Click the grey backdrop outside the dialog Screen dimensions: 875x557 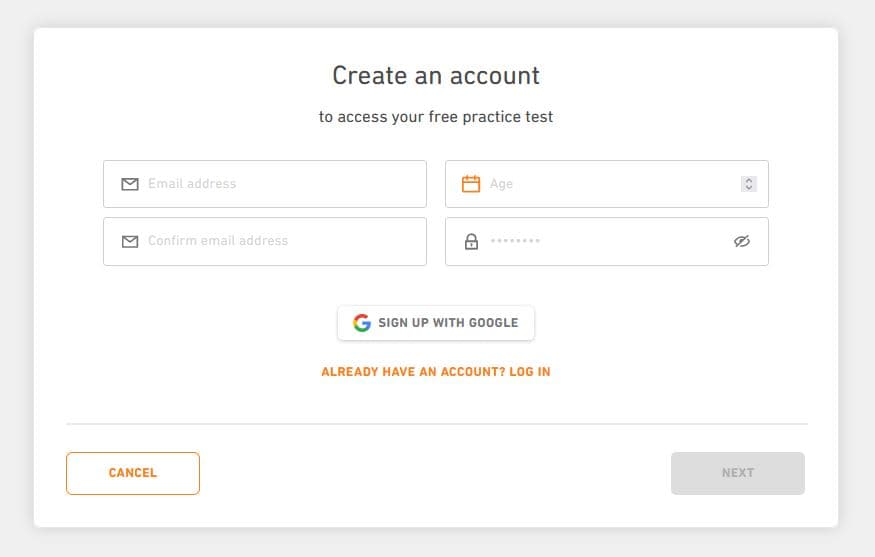[x=16, y=279]
